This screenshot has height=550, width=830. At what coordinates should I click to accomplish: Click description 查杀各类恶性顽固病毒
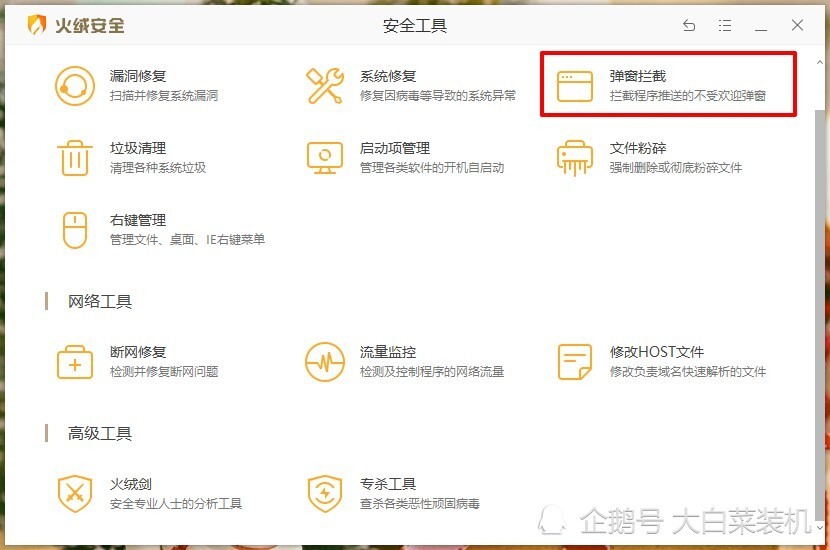tap(420, 503)
